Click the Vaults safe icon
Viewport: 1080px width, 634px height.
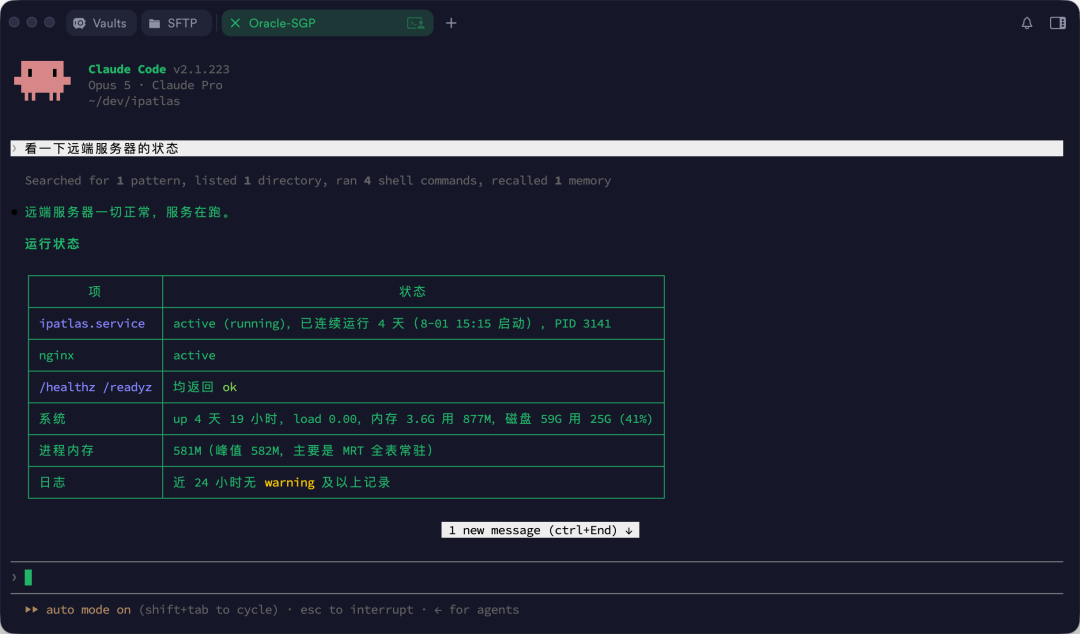(x=79, y=23)
